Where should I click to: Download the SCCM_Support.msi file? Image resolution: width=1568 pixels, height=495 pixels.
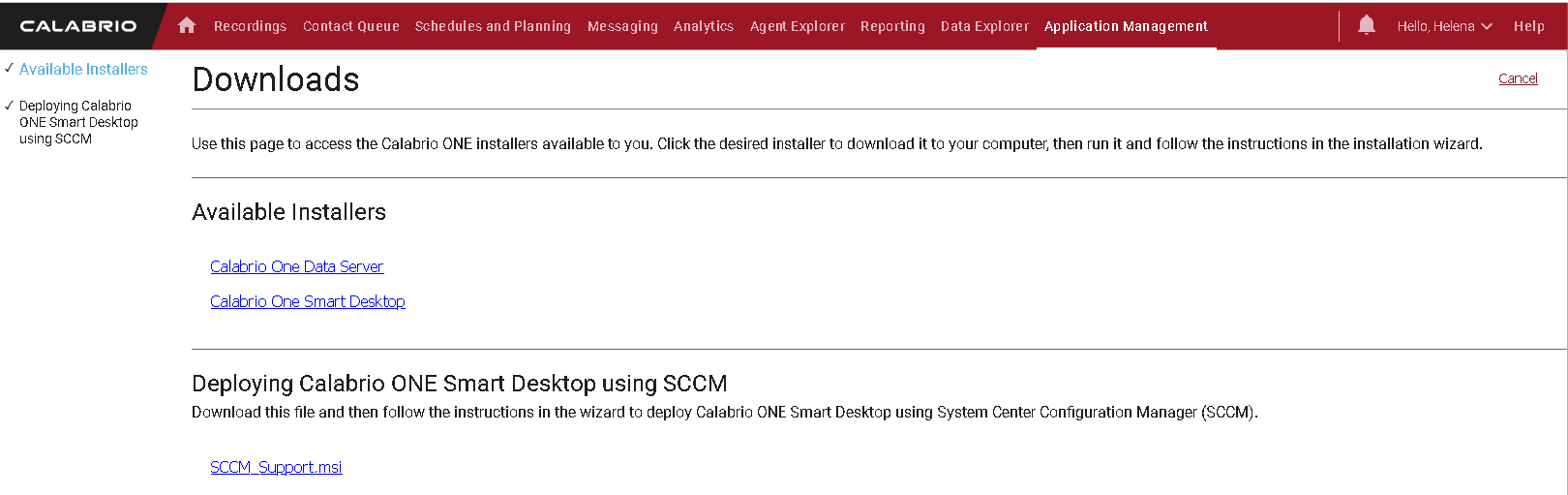276,467
